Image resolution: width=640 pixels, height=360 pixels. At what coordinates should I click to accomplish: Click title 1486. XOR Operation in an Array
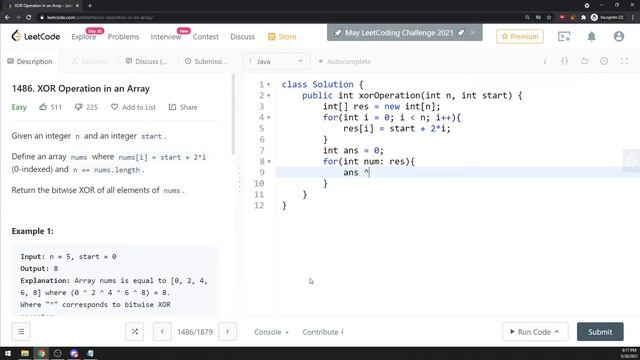pos(81,89)
